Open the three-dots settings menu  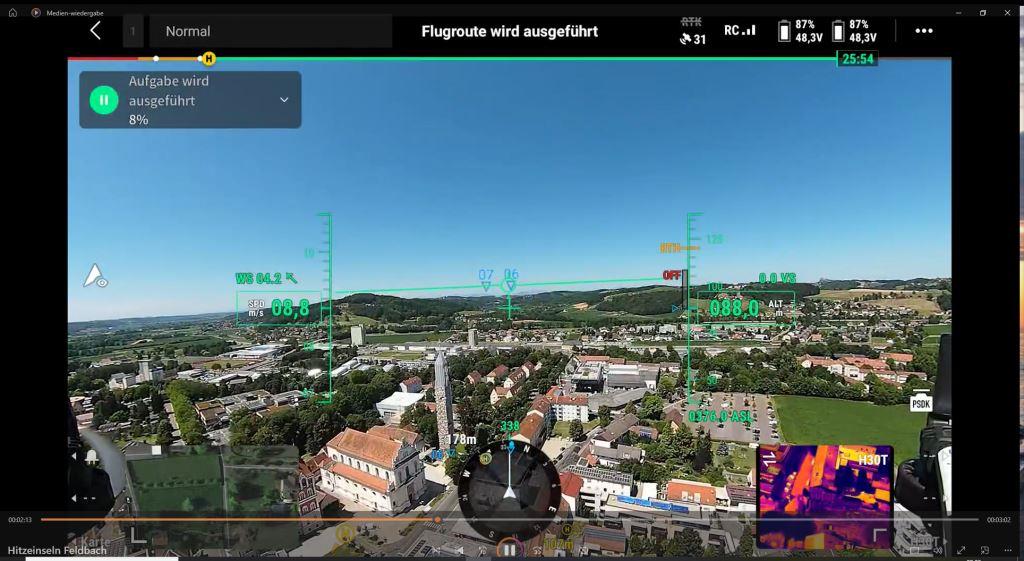coord(923,31)
